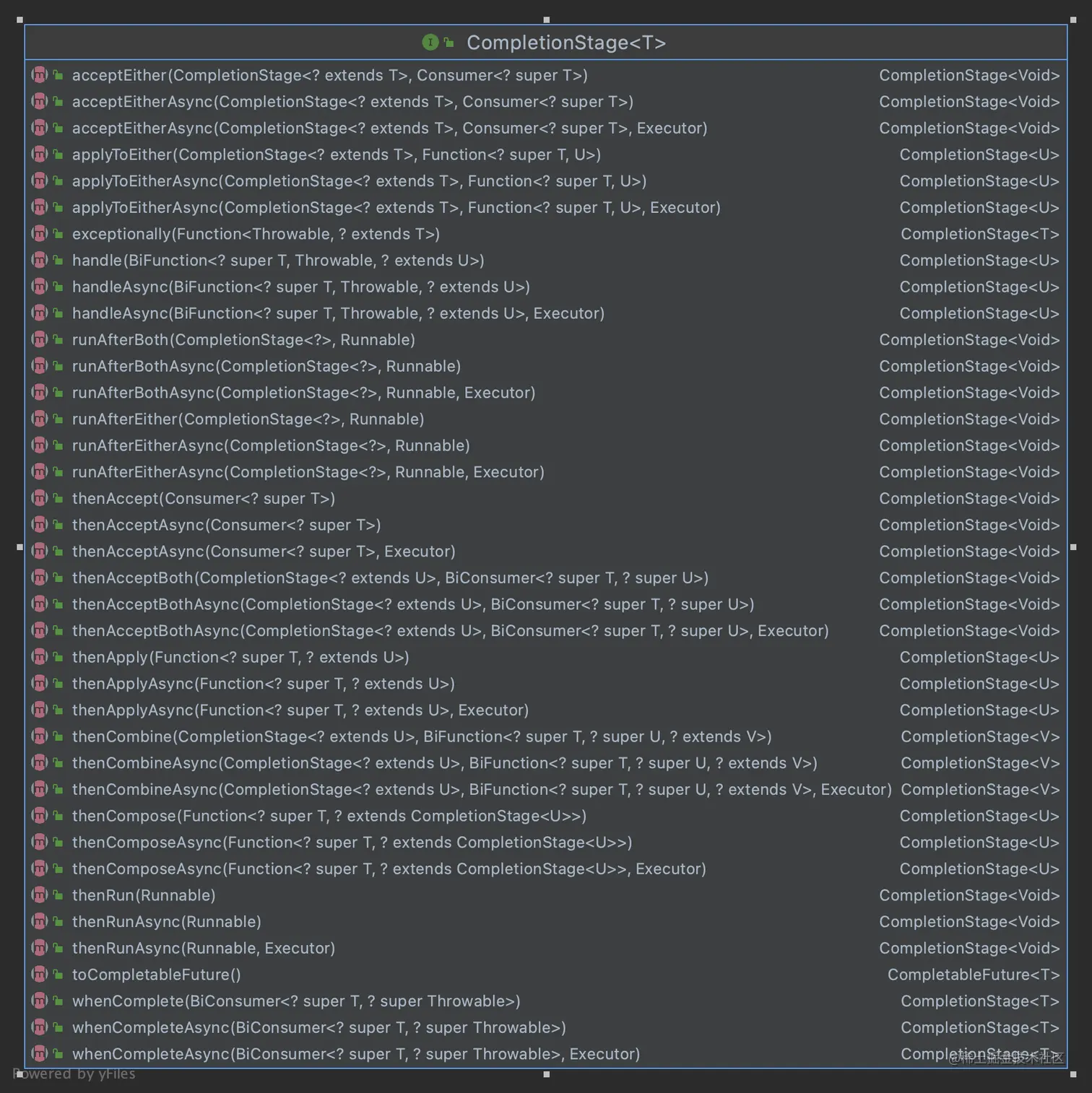
Task: Select the method icon for runAfterEither
Action: pos(40,419)
